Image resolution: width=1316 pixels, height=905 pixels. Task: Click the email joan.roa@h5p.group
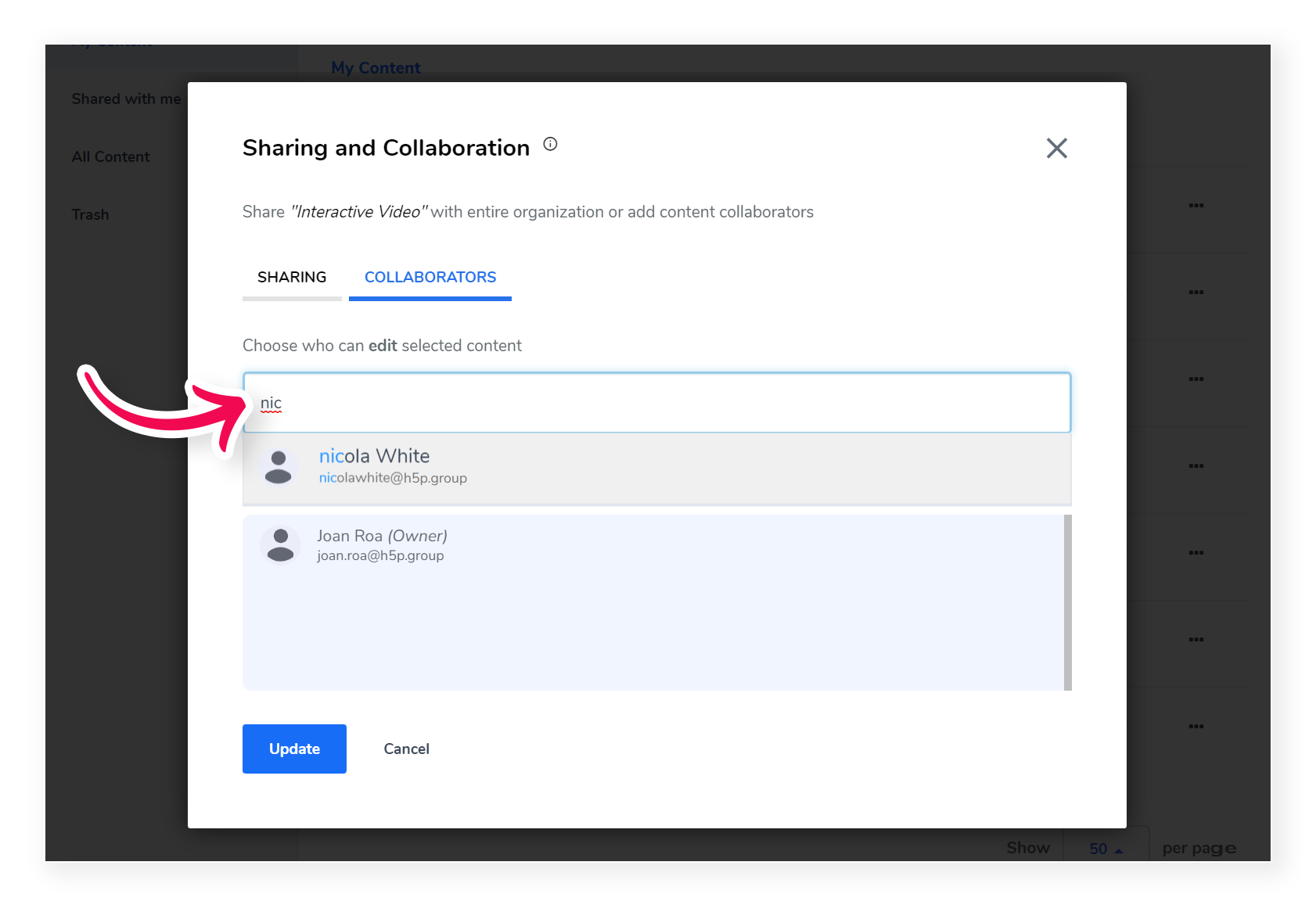click(380, 555)
